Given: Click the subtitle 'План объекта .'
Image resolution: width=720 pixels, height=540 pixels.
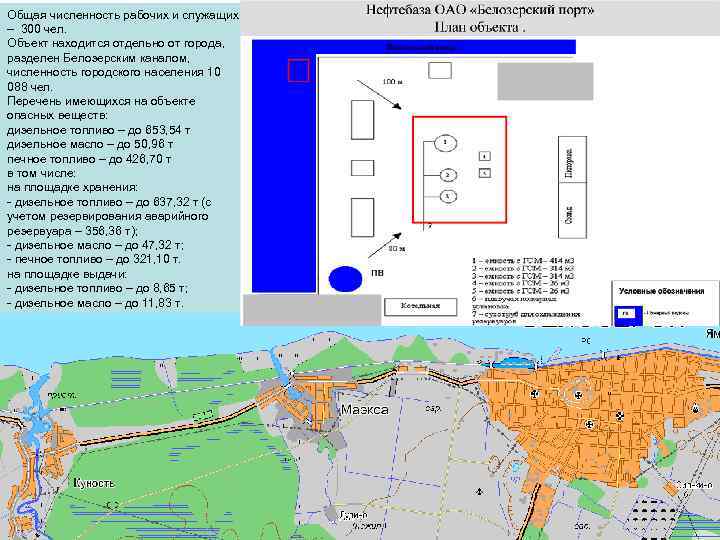Looking at the screenshot, I should coord(480,27).
